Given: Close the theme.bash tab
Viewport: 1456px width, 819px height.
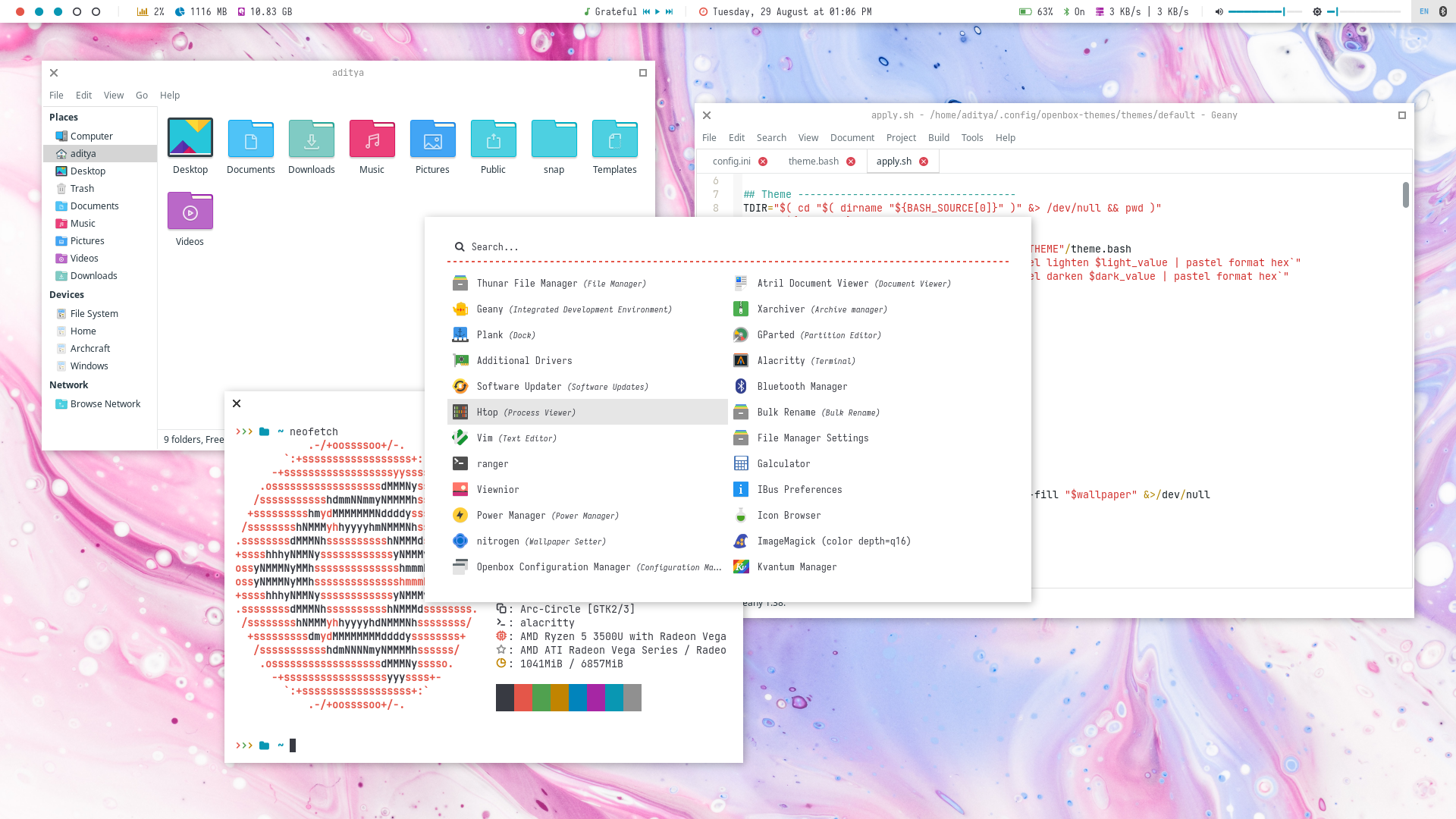Looking at the screenshot, I should coord(851,162).
